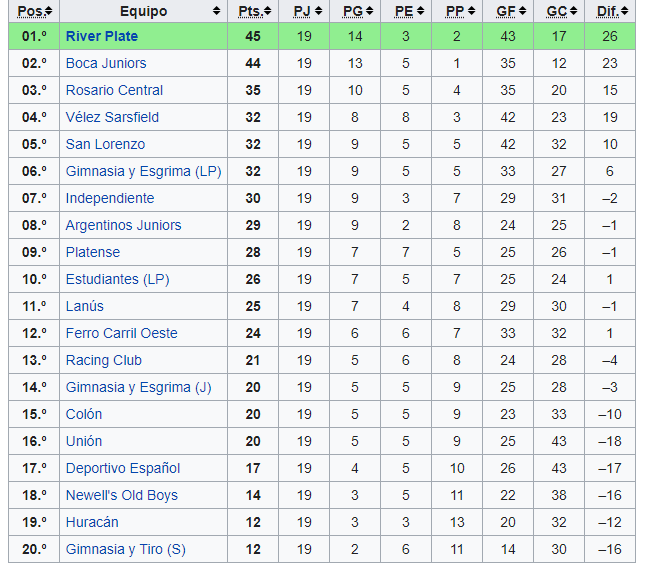
Task: Select River Plate's 45 points cell
Action: [253, 36]
